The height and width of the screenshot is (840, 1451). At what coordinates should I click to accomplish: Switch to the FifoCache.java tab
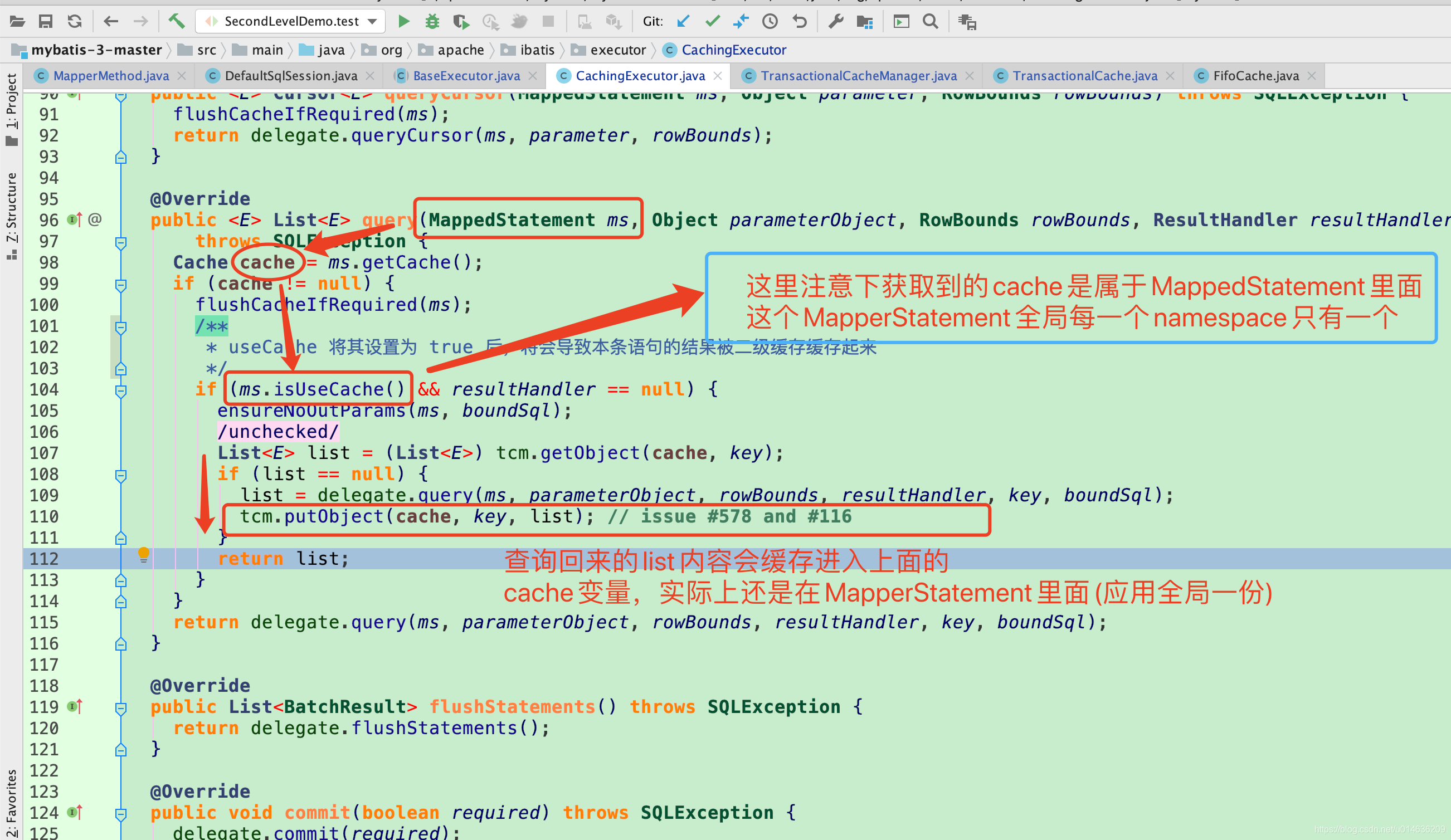[1255, 76]
